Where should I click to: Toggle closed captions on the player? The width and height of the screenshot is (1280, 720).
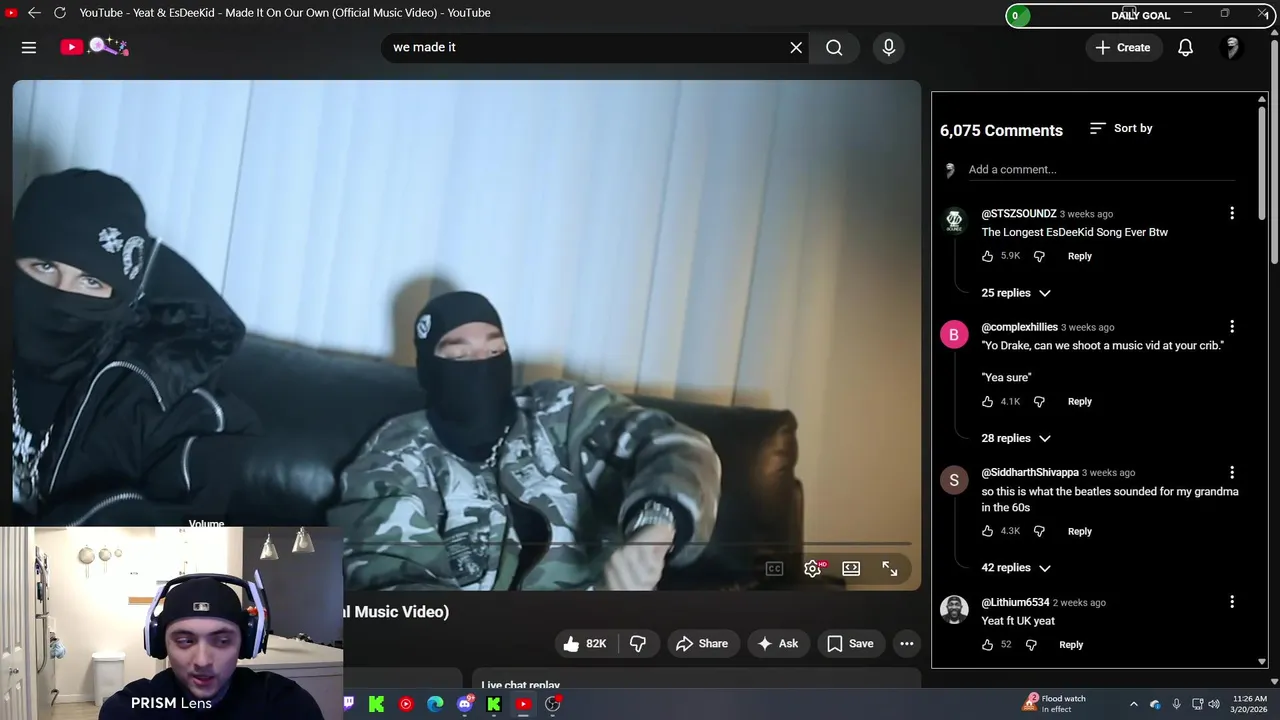click(774, 569)
